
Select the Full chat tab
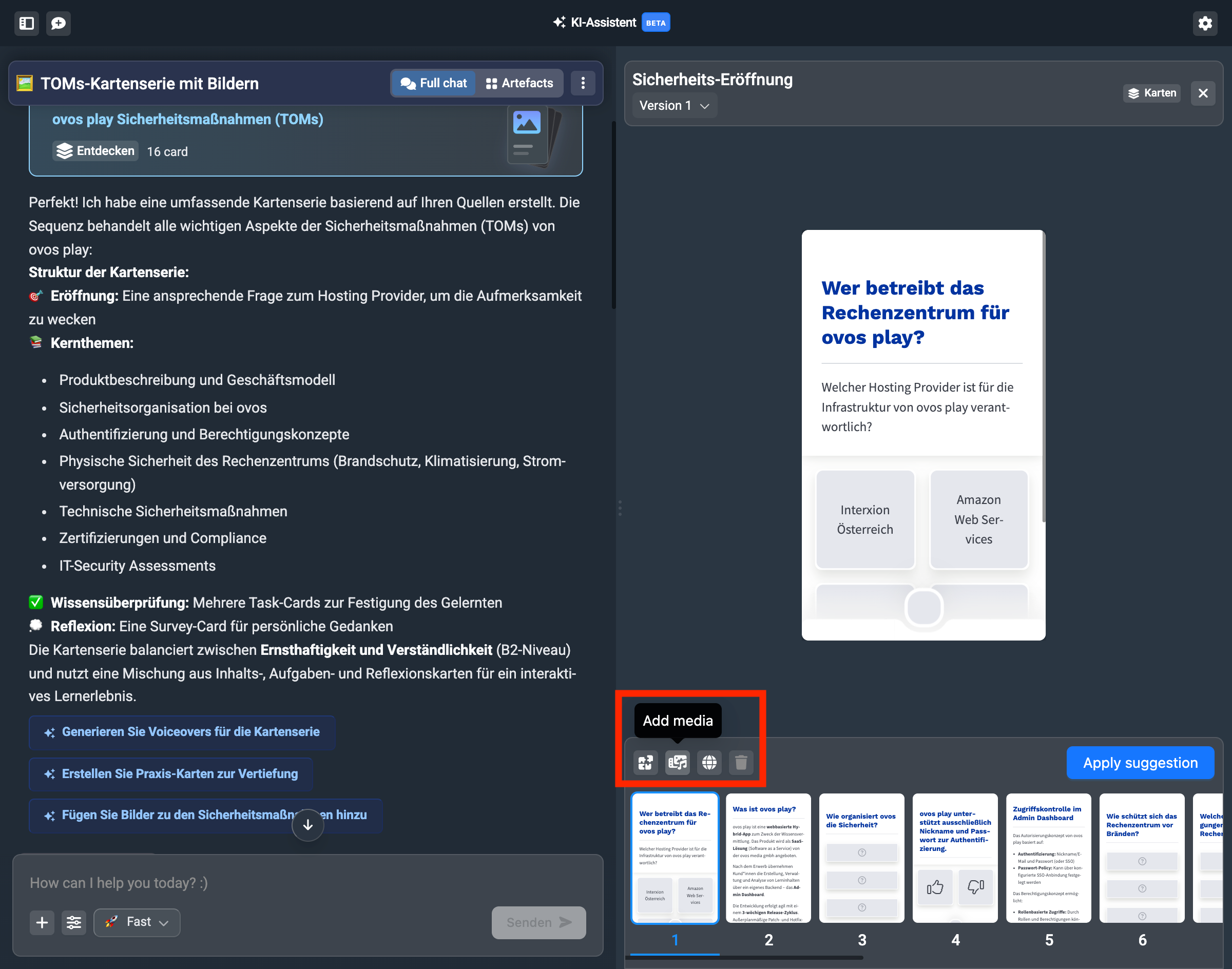pos(434,83)
